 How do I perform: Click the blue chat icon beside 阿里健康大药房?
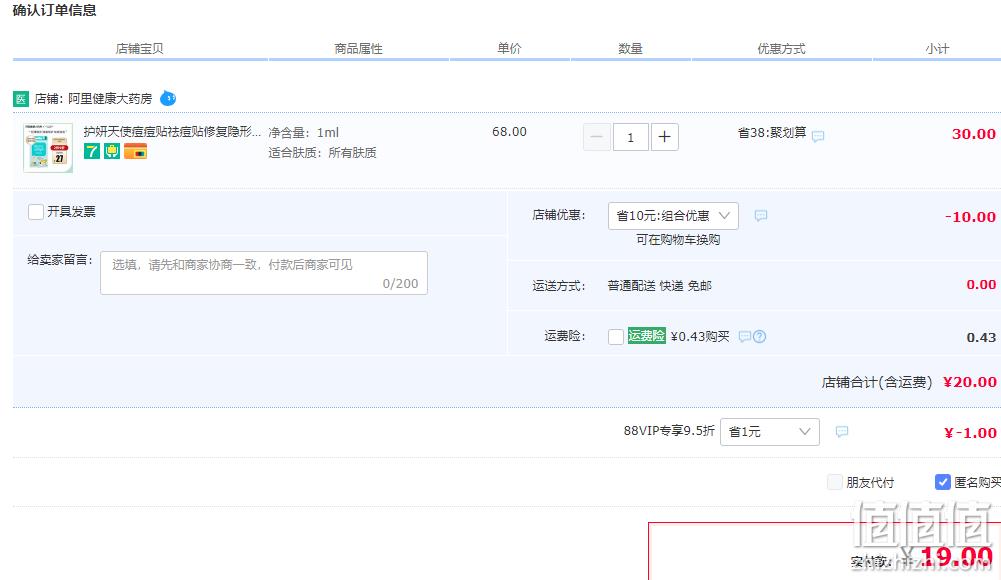[168, 98]
